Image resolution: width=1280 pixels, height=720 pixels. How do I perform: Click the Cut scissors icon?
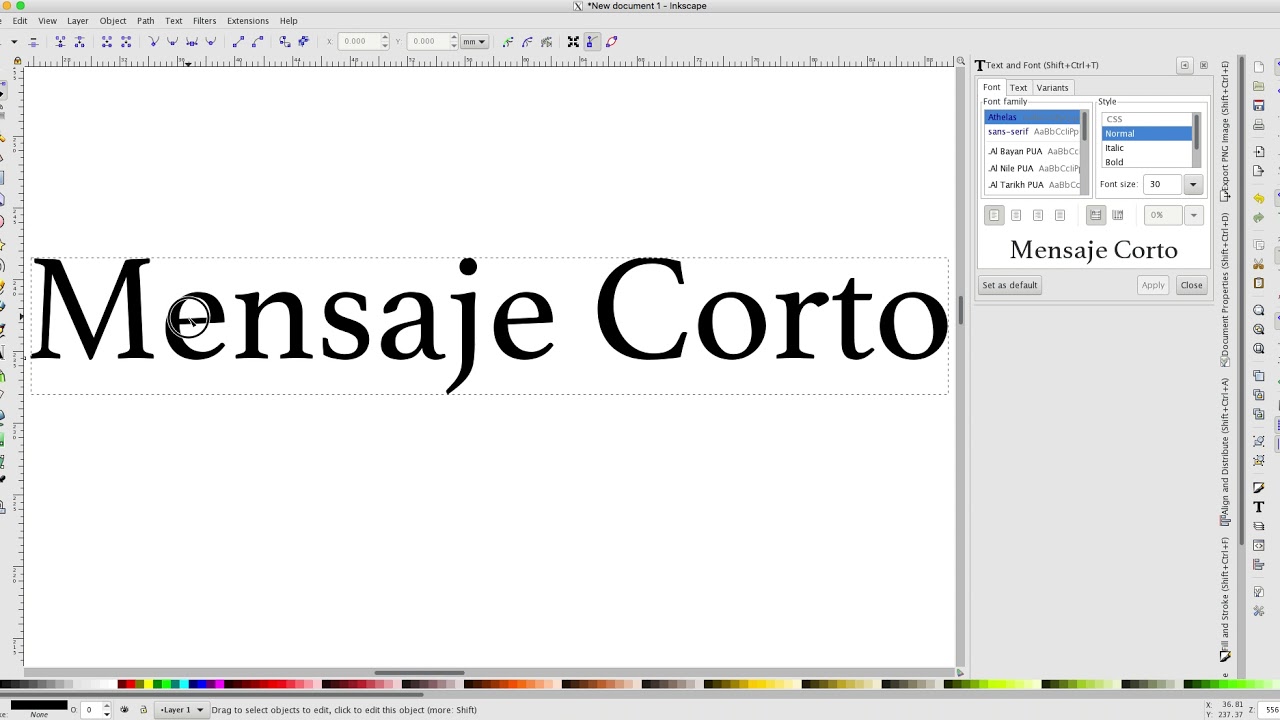click(1259, 264)
